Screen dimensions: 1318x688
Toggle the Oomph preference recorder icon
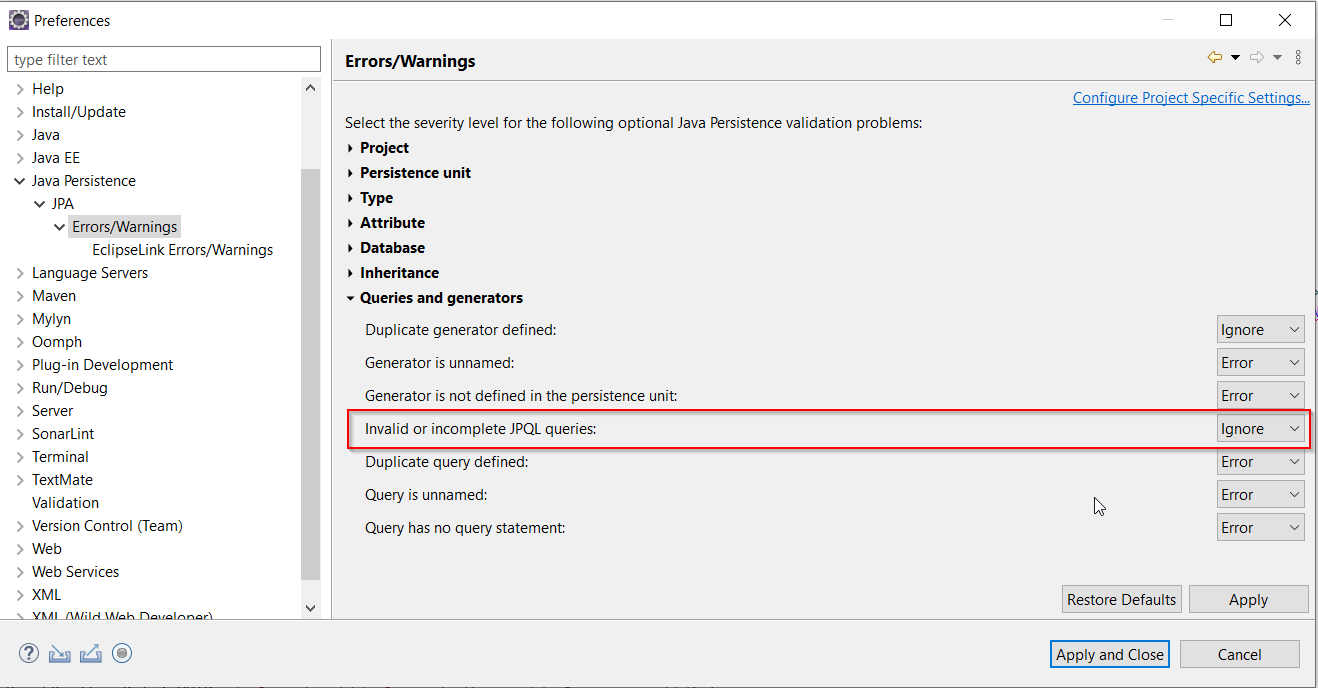pos(122,654)
